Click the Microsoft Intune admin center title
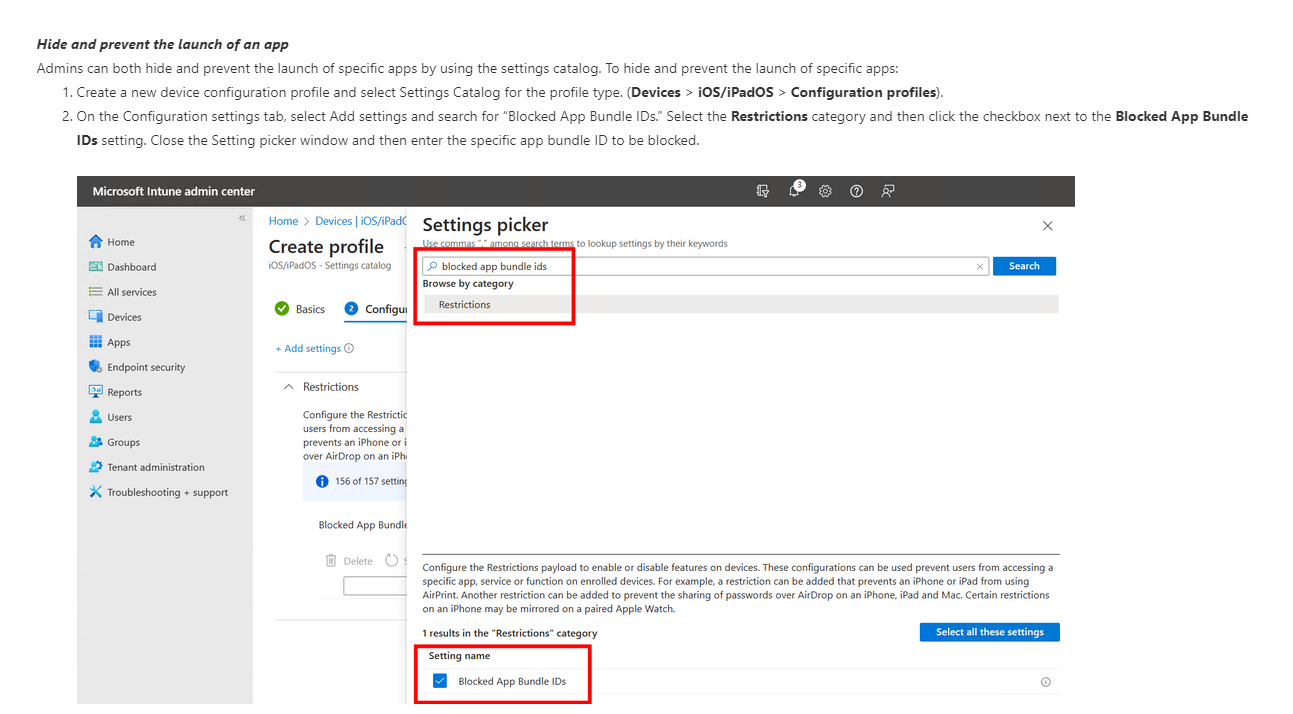Viewport: 1293px width, 714px height. click(x=173, y=191)
